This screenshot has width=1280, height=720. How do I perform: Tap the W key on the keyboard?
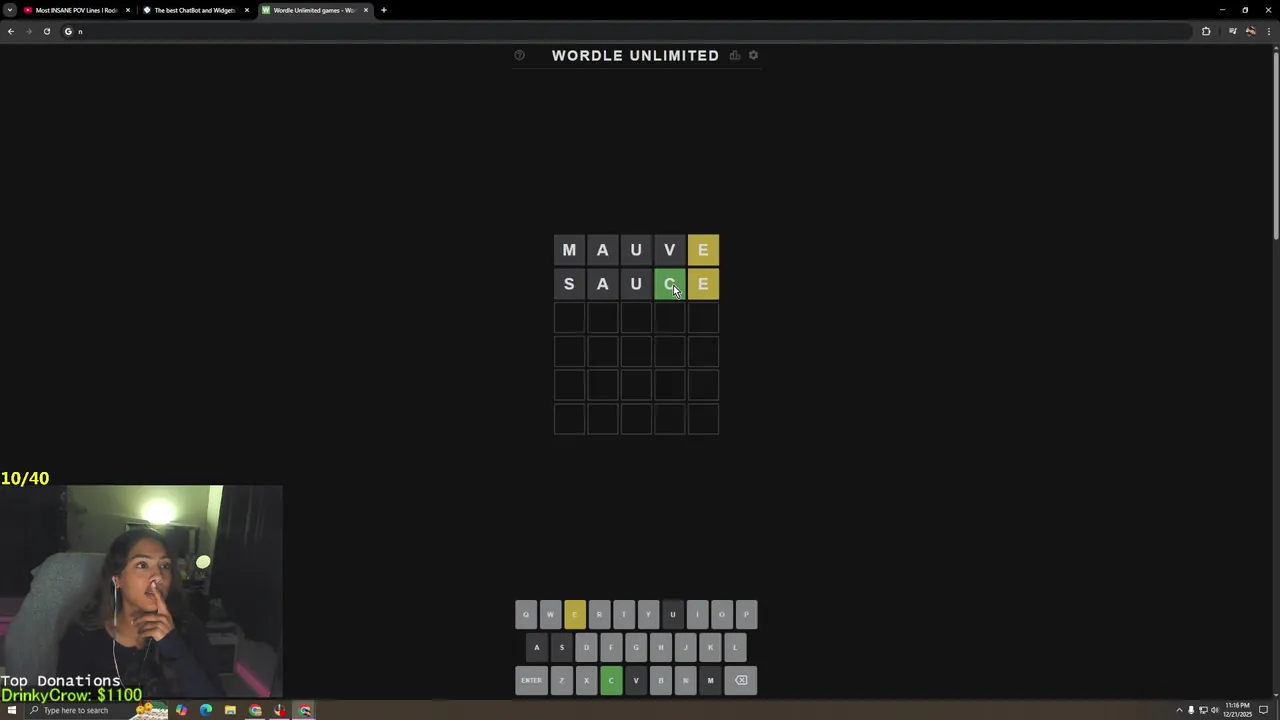[x=550, y=614]
